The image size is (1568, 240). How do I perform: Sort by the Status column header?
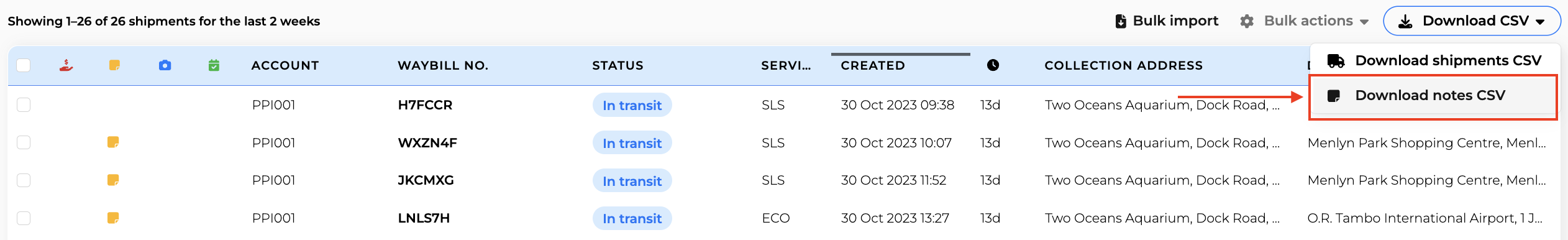point(618,65)
